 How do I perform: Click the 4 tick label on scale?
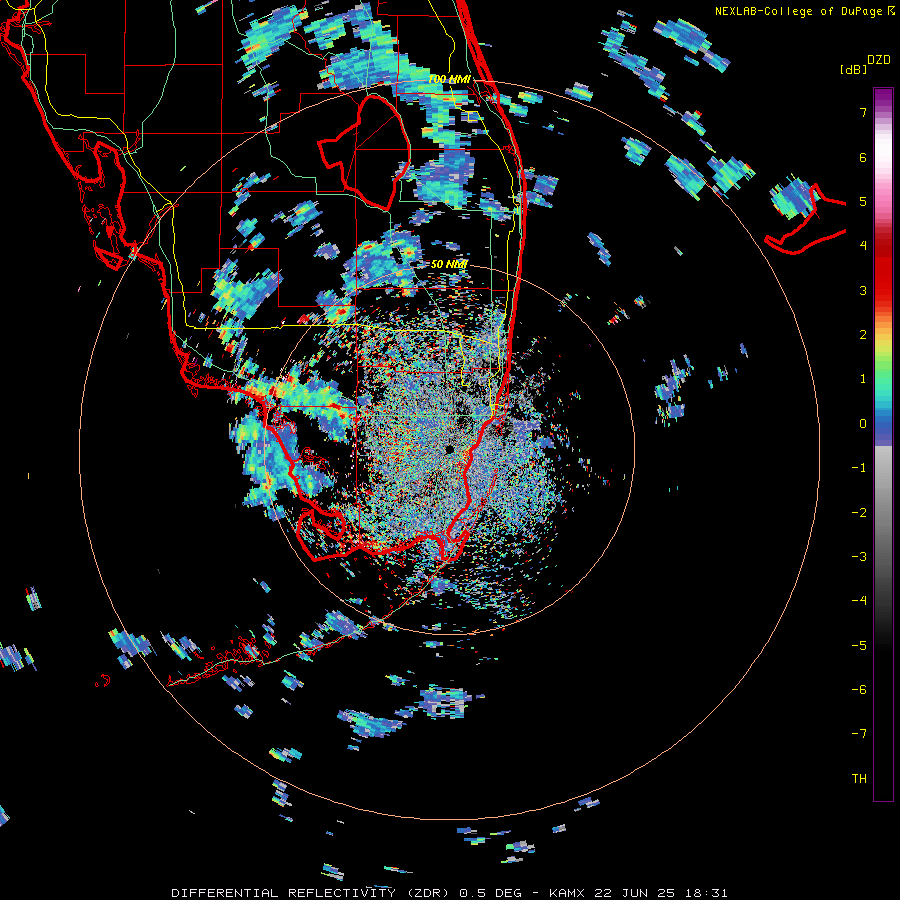863,246
